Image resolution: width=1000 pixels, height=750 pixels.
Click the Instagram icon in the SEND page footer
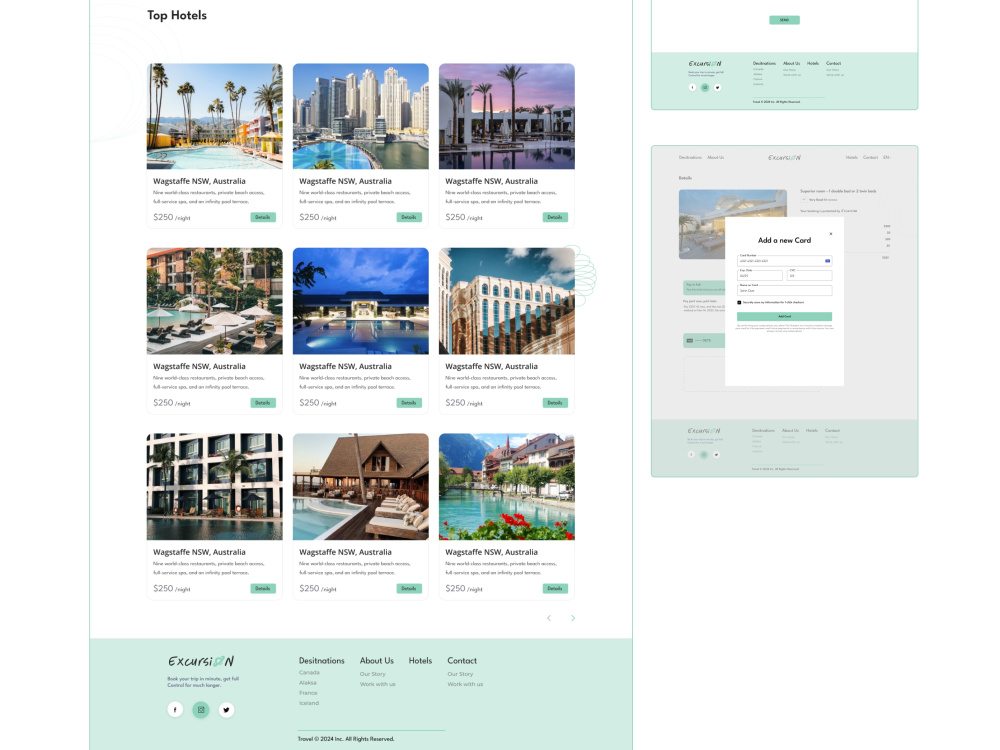(x=705, y=87)
